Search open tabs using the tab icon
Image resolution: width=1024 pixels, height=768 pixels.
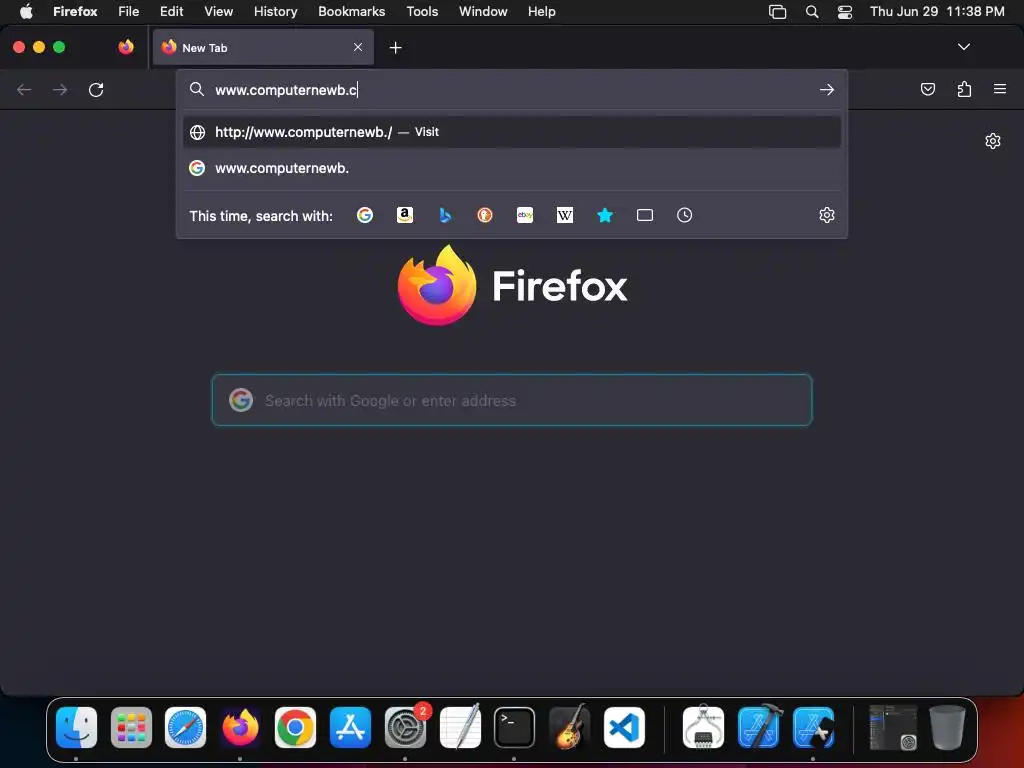tap(645, 215)
